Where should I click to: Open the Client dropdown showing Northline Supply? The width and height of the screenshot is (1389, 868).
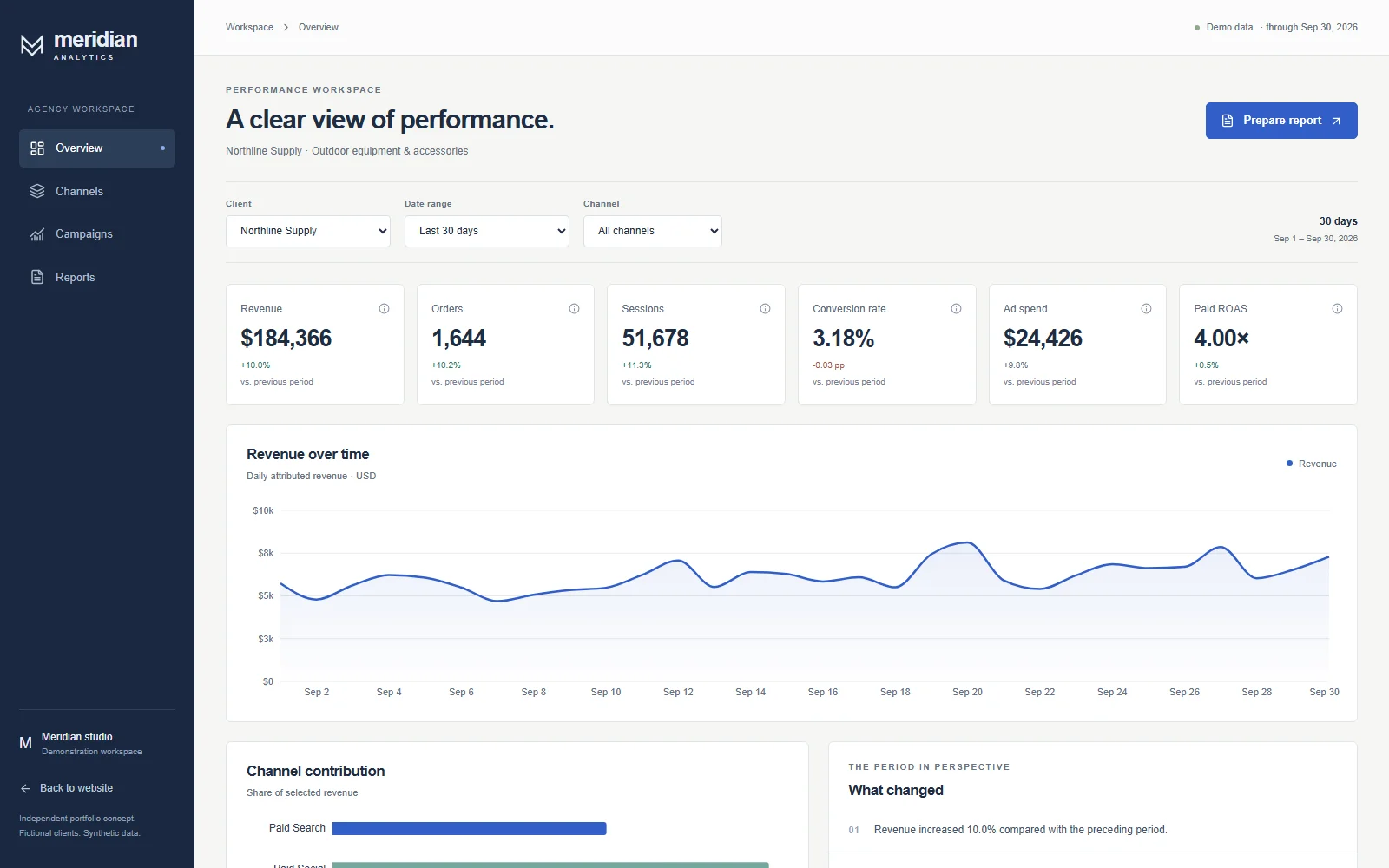click(x=308, y=231)
